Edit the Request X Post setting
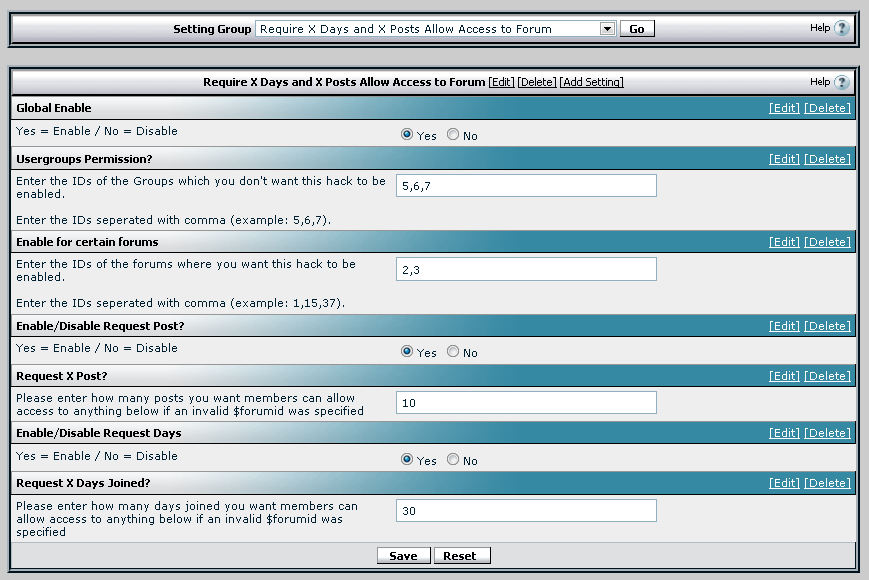Viewport: 869px width, 580px height. pyautogui.click(x=784, y=376)
